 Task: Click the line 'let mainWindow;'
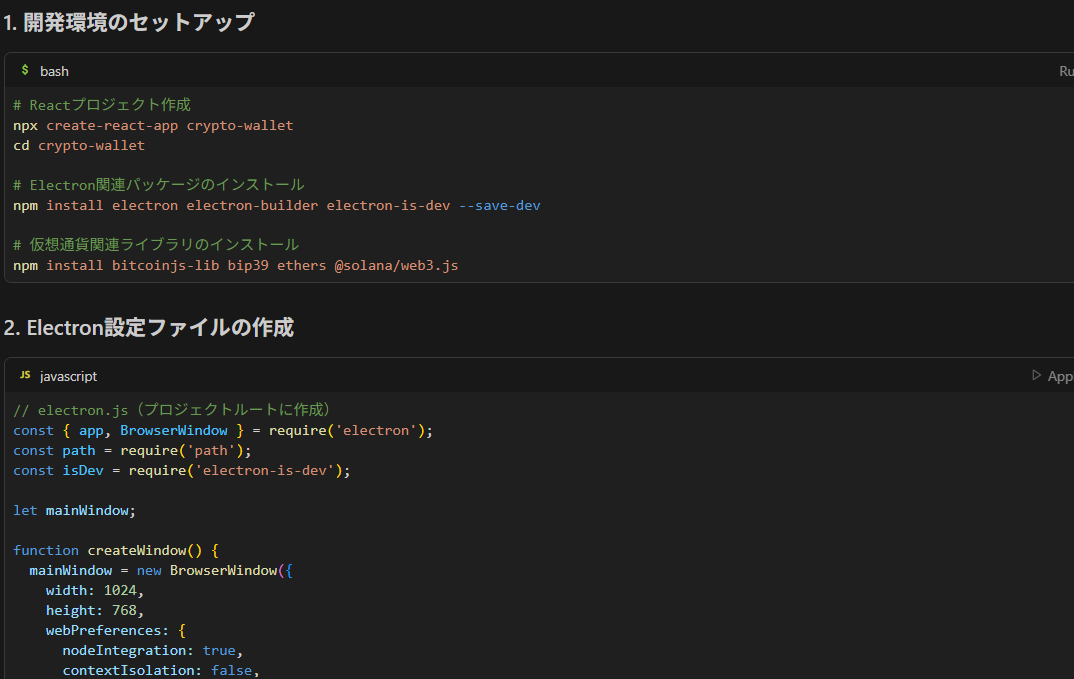click(75, 510)
